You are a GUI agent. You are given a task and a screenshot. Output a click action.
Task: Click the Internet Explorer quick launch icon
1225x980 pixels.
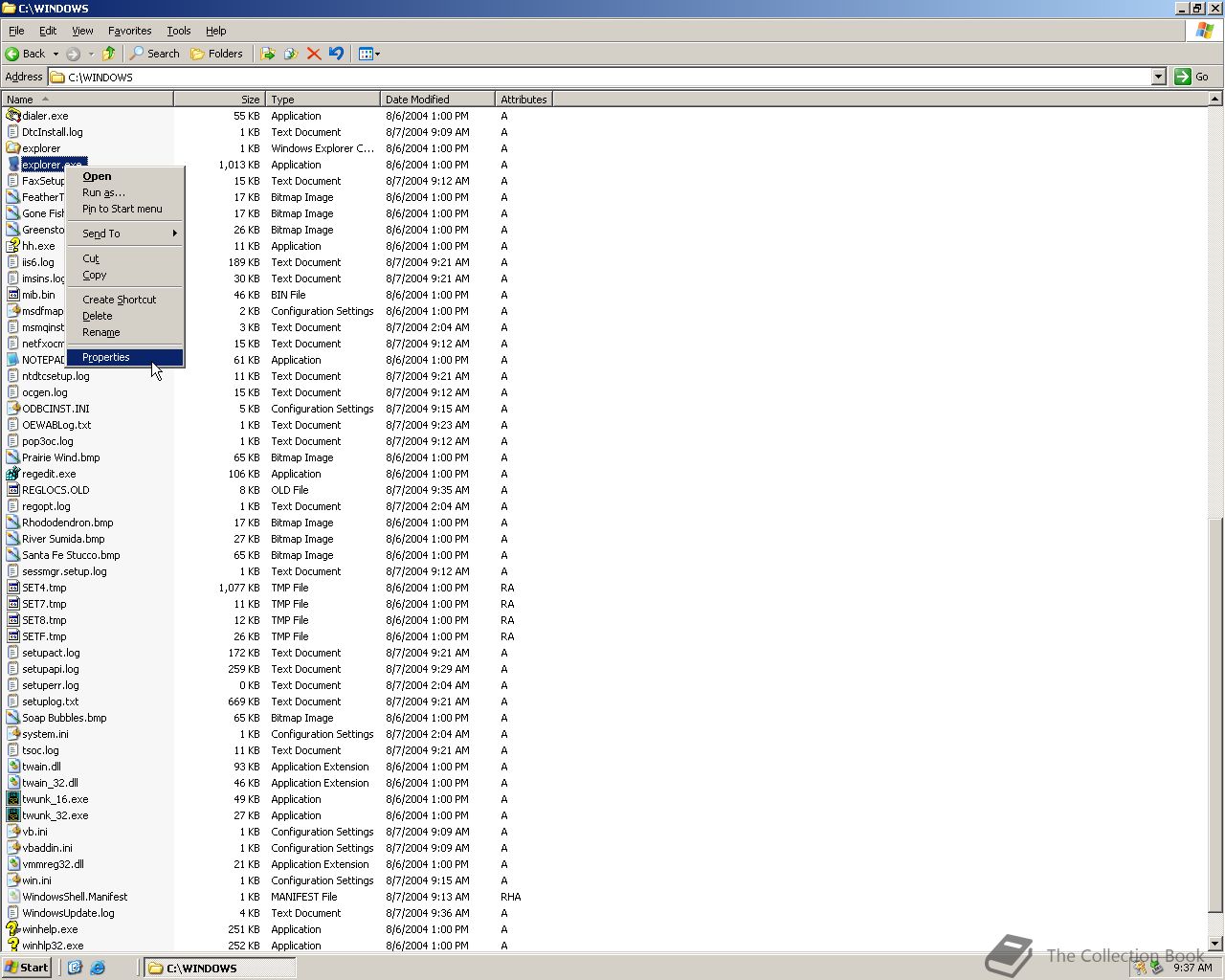pos(97,968)
